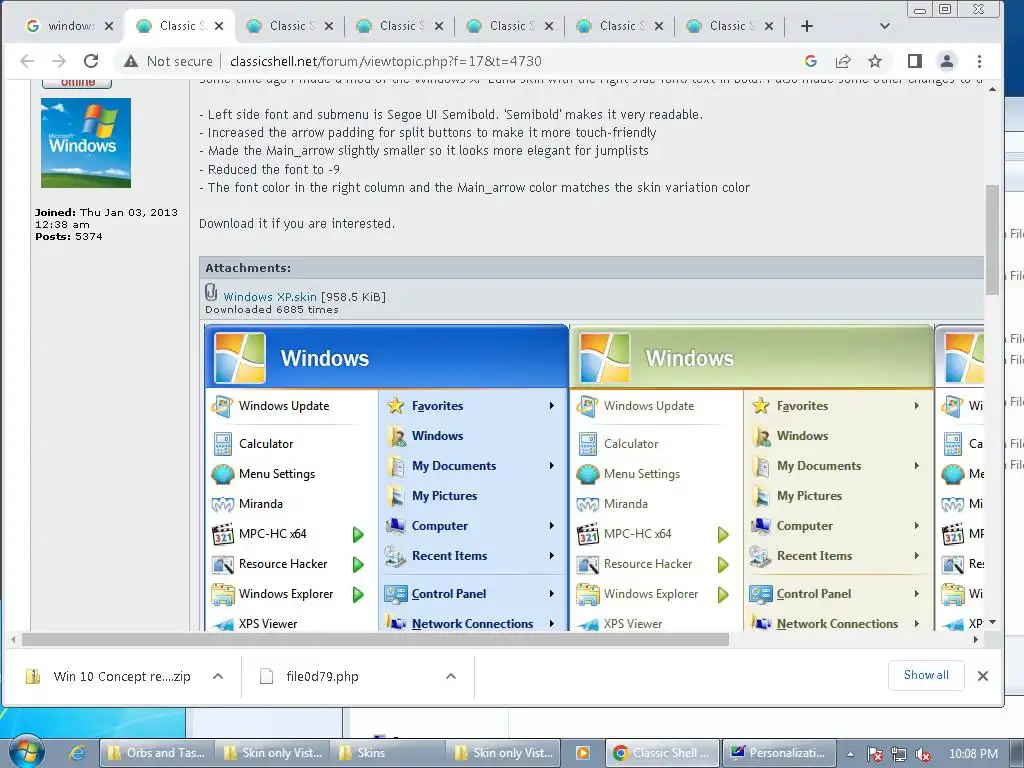Click 'Downloaded 6885 times' text
Image resolution: width=1024 pixels, height=768 pixels.
click(272, 310)
